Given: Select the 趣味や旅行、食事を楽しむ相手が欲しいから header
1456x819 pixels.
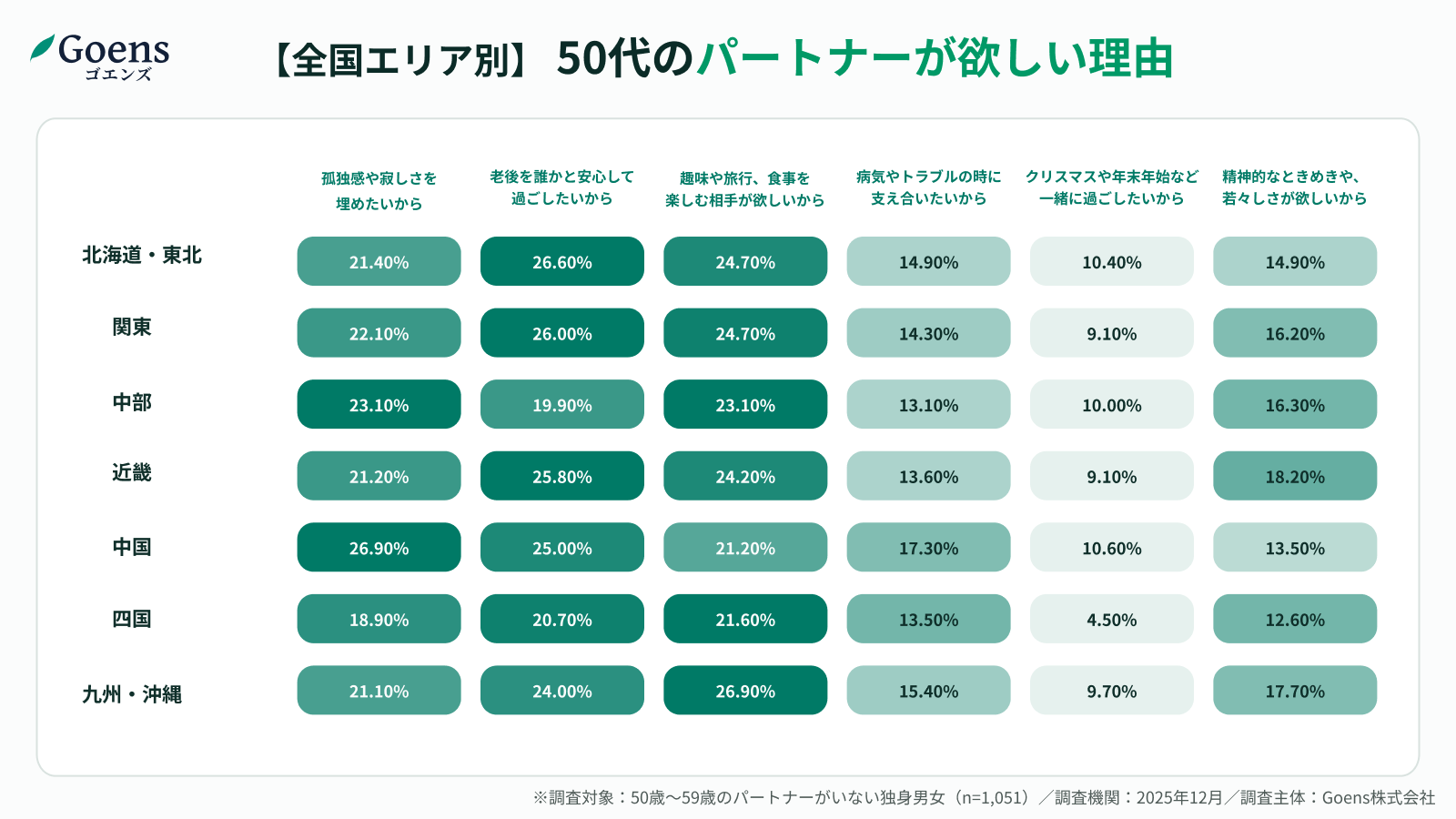Looking at the screenshot, I should click(744, 189).
